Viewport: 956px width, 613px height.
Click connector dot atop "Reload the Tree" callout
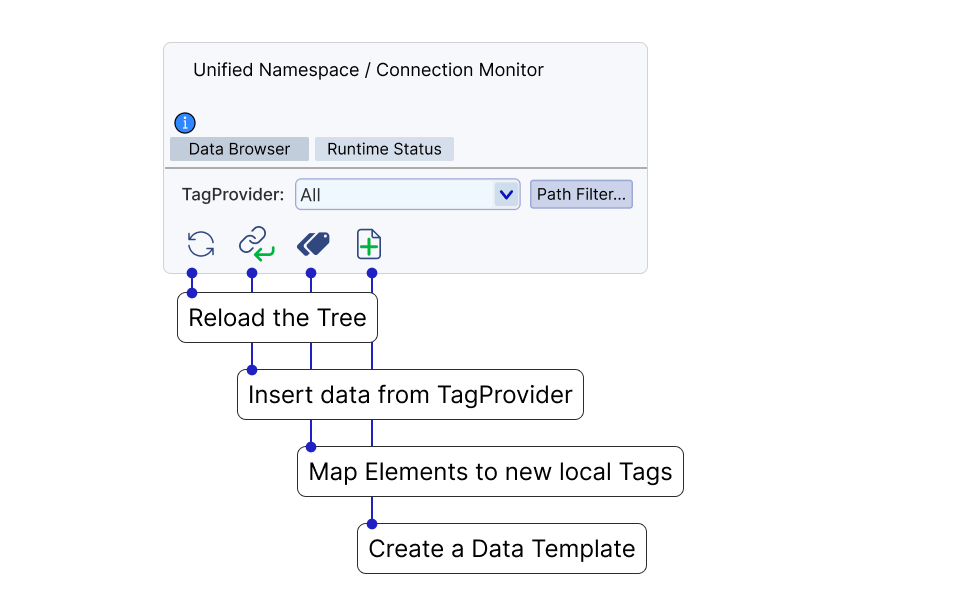[192, 293]
